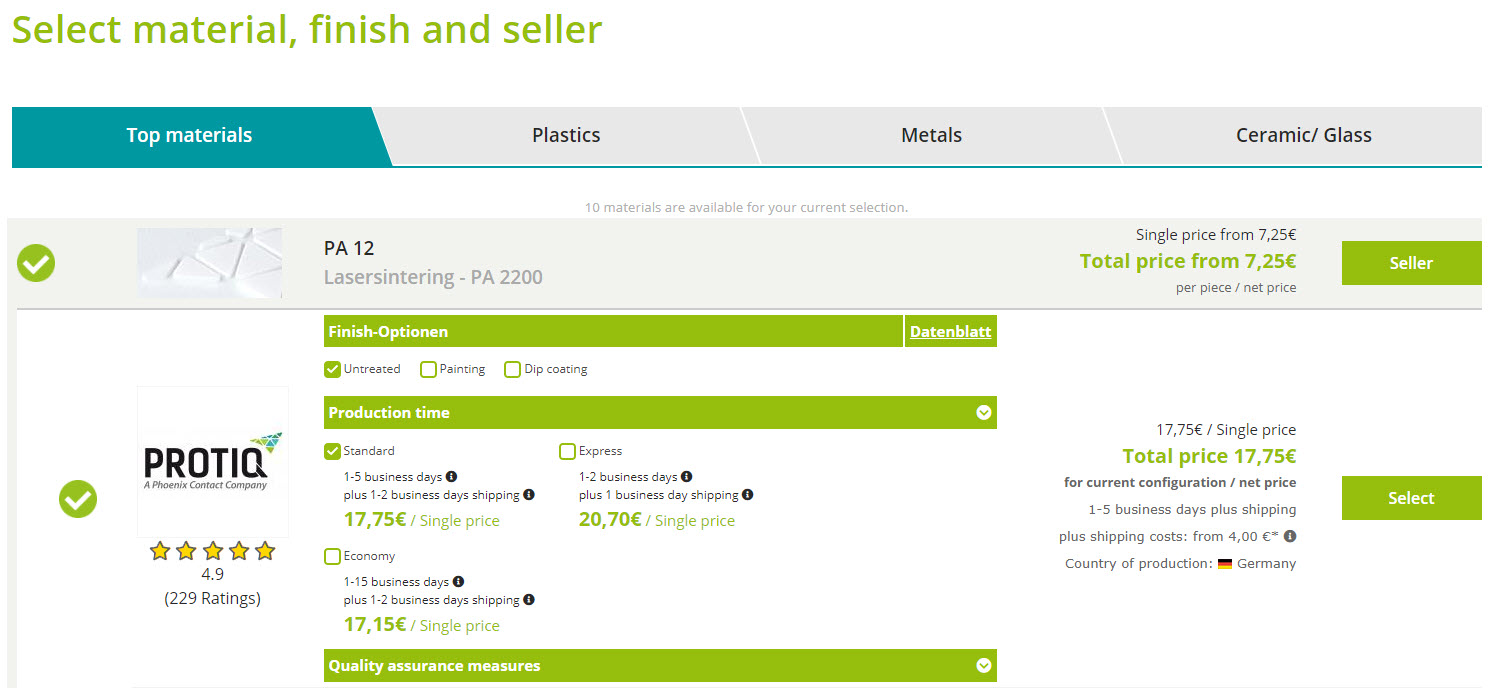This screenshot has width=1493, height=688.
Task: Open the Metals tab
Action: 931,136
